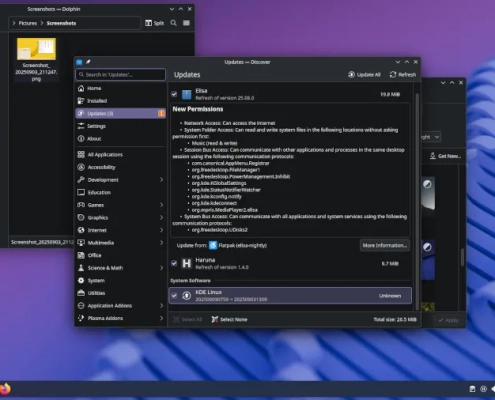Click the KDE Linux update icon

(x=187, y=295)
